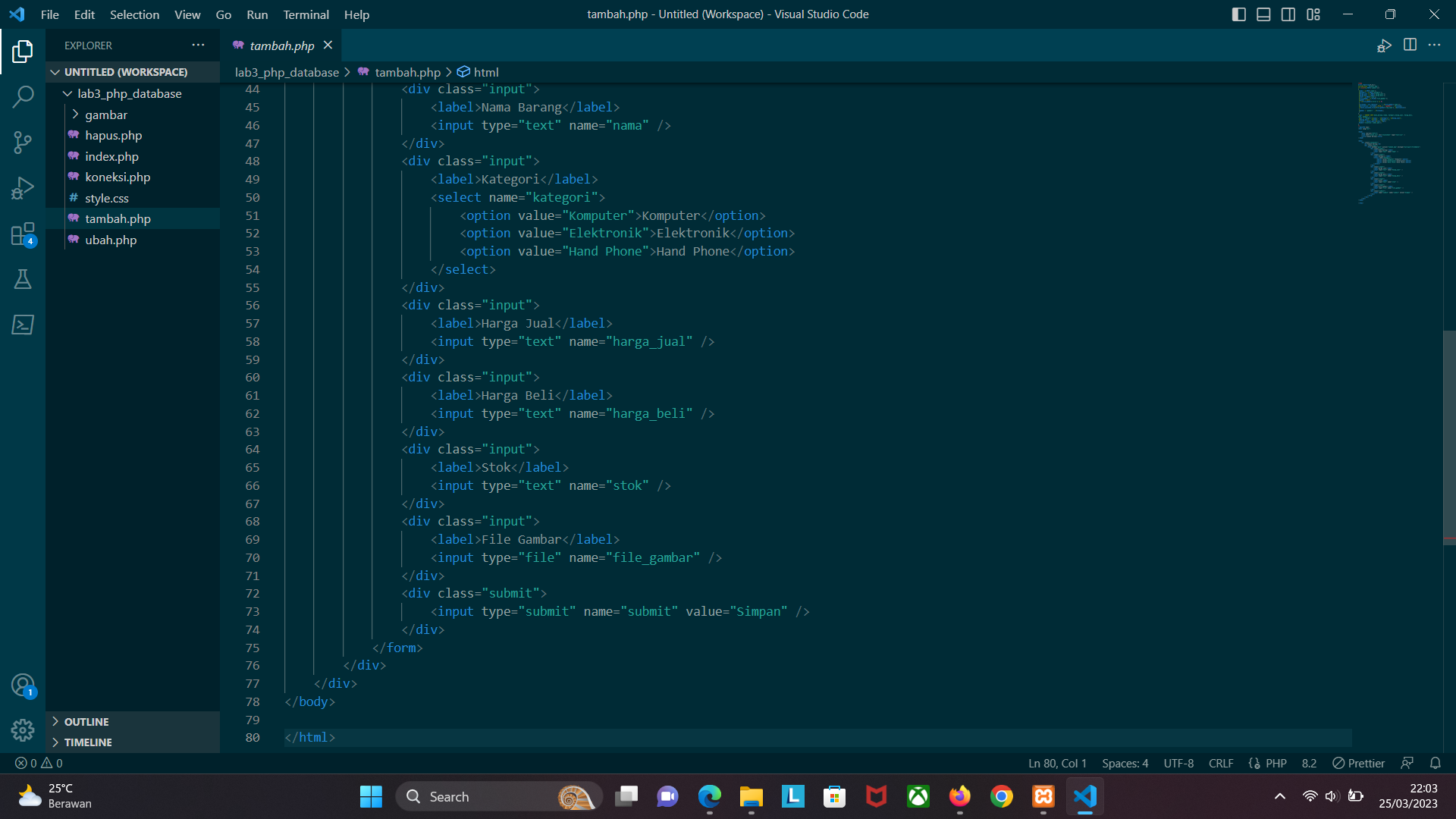1456x819 pixels.
Task: Open the Search view in the Activity Bar
Action: [x=23, y=96]
